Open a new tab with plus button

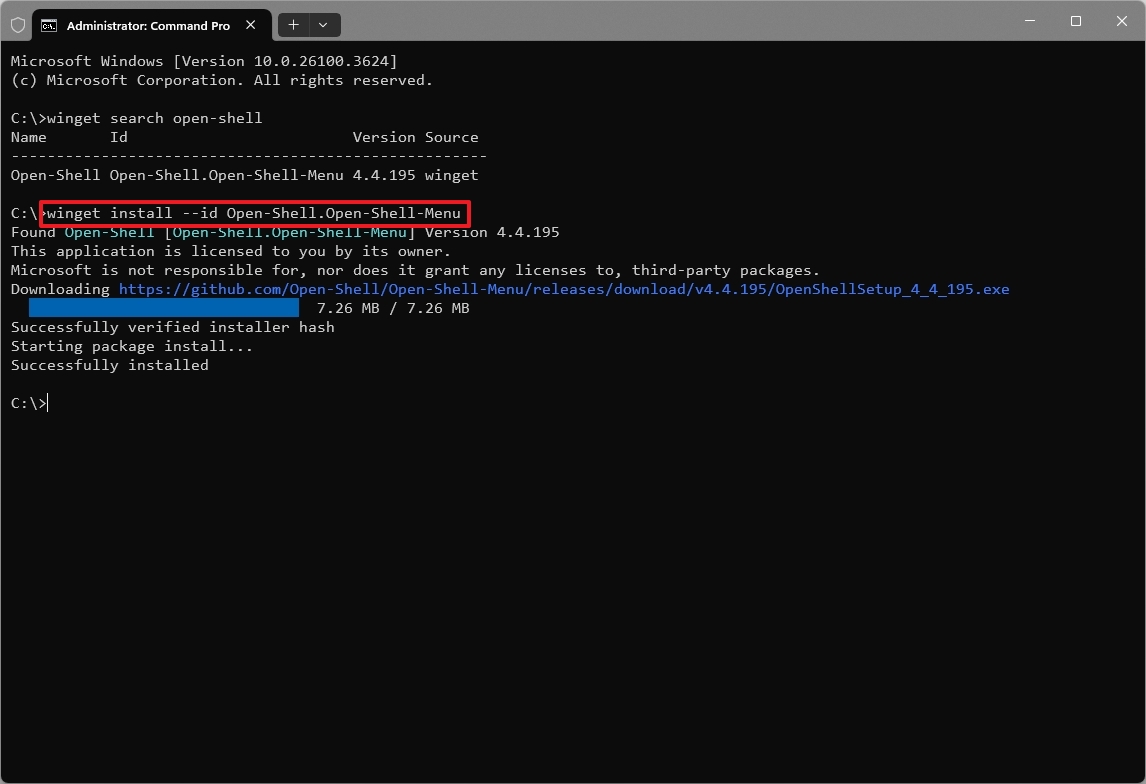pos(293,25)
